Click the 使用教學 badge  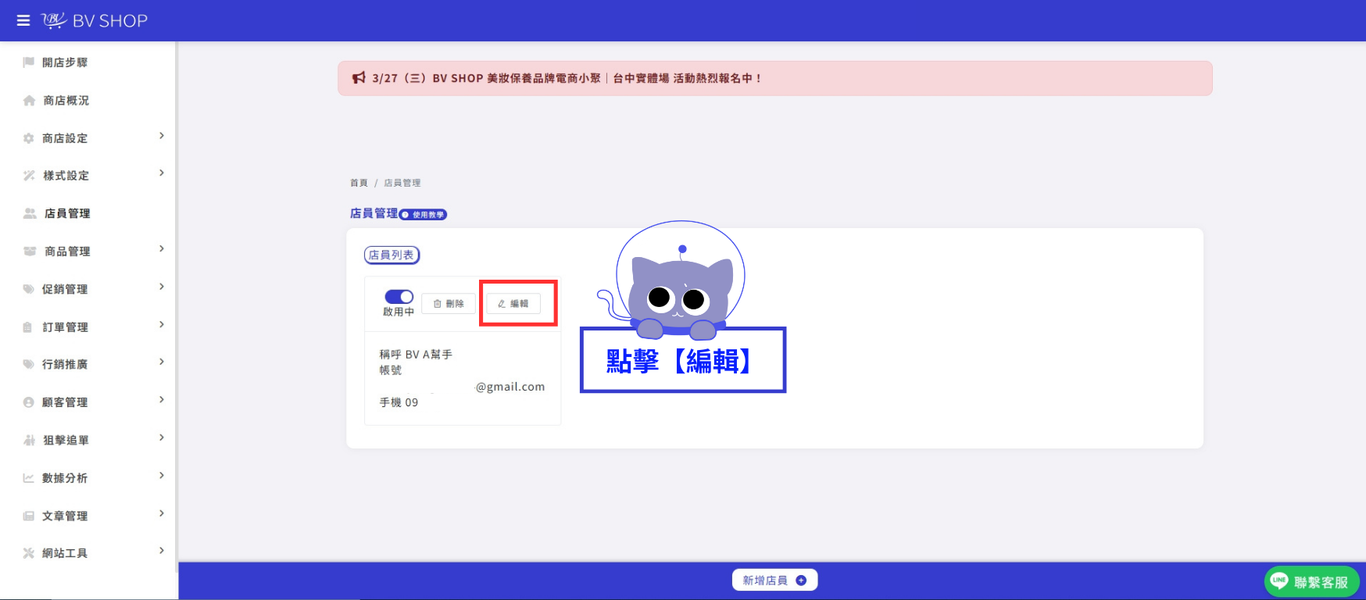(423, 215)
